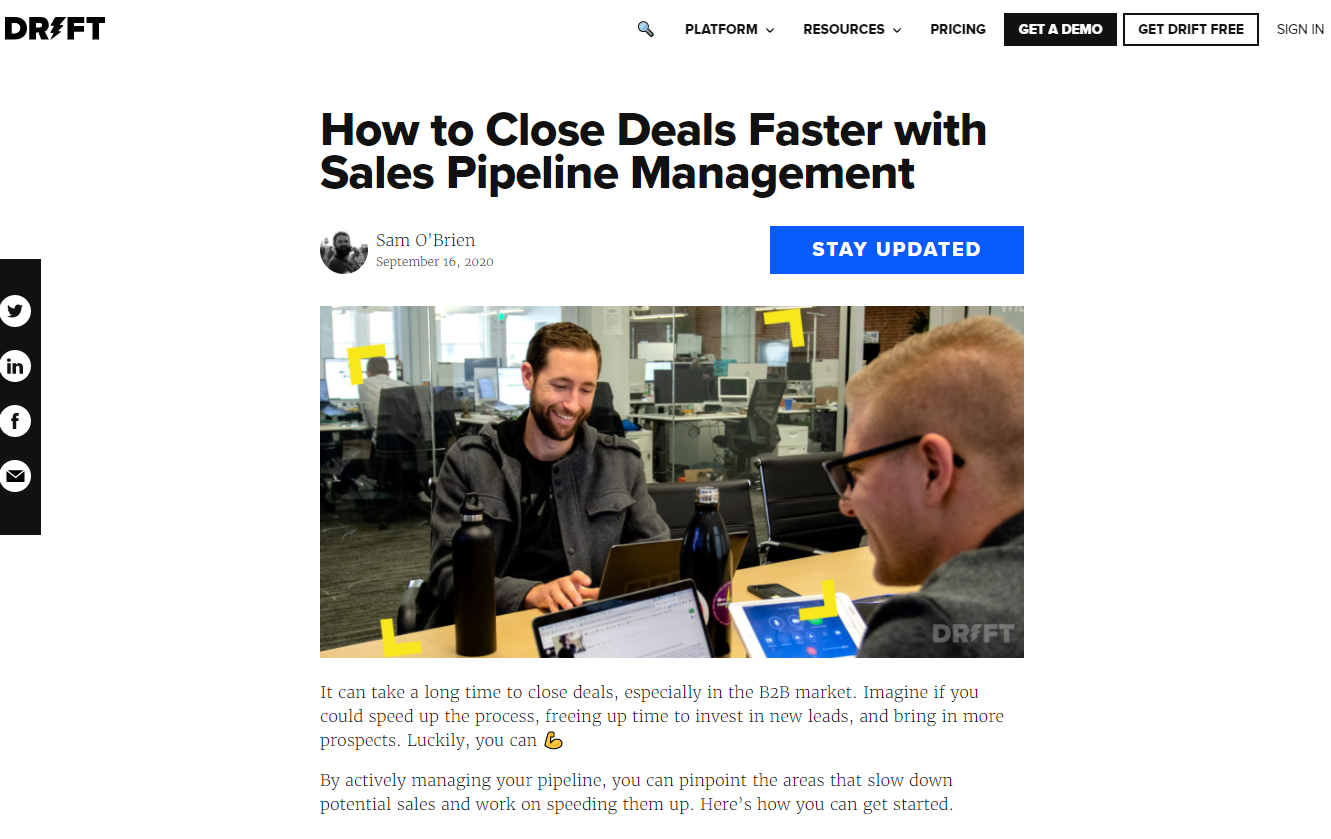This screenshot has height=839, width=1331.
Task: Expand the Resources dropdown menu
Action: coord(852,29)
